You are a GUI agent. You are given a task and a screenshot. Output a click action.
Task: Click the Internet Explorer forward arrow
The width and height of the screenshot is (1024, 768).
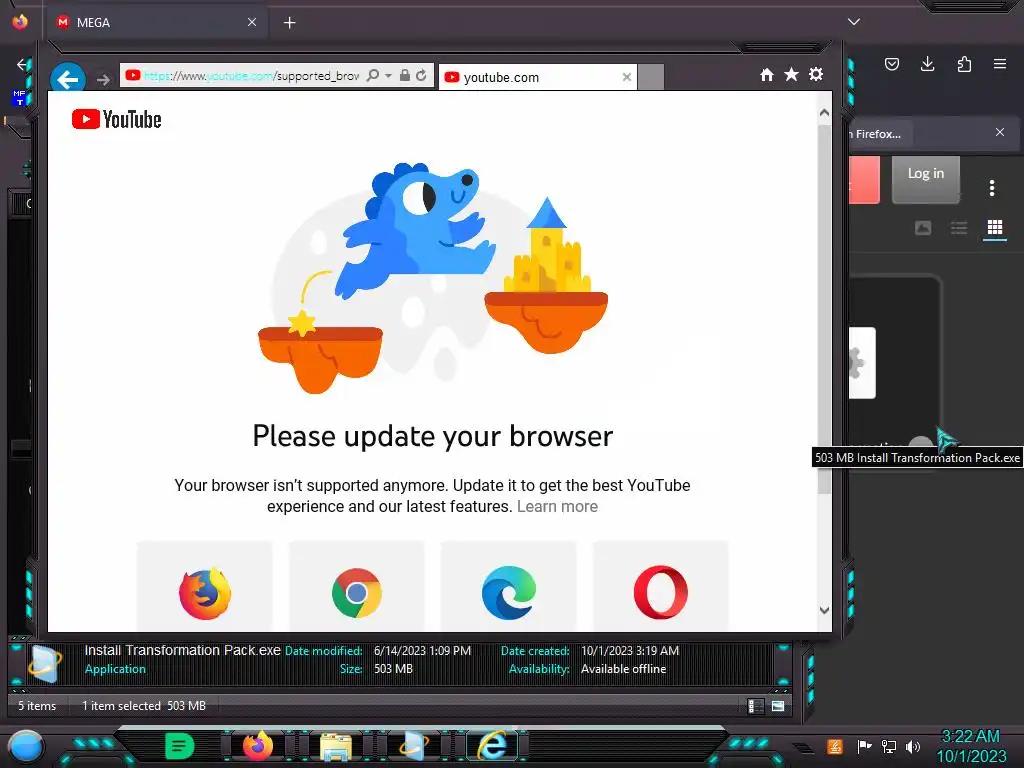[103, 80]
